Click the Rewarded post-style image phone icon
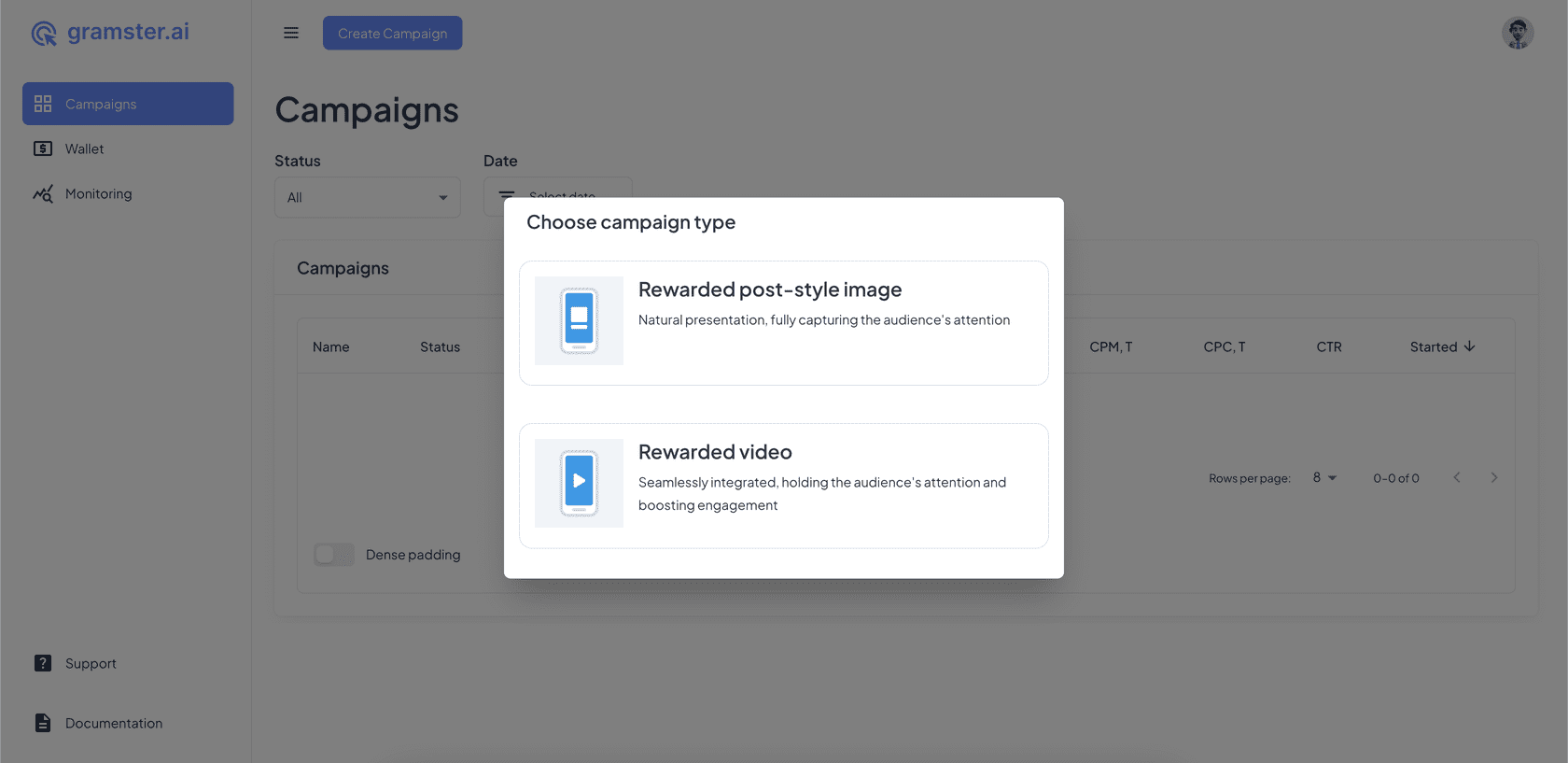 [579, 320]
